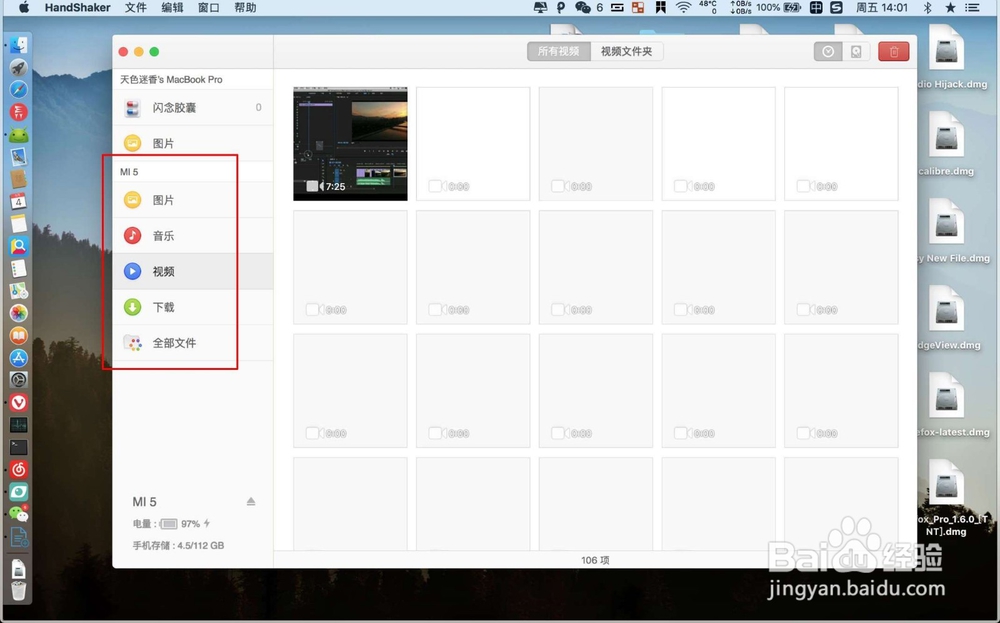Click the Sogou S input icon
Viewport: 1000px width, 623px height.
pyautogui.click(x=837, y=8)
